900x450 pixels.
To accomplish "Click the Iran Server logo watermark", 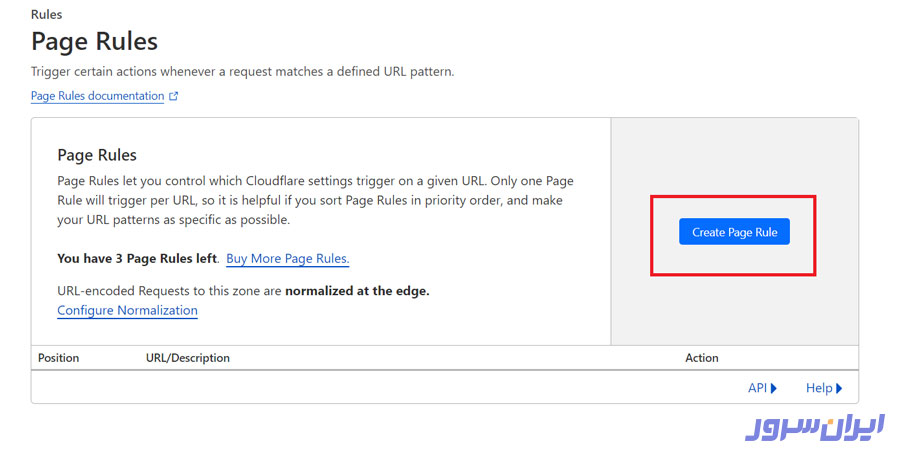I will click(x=814, y=427).
